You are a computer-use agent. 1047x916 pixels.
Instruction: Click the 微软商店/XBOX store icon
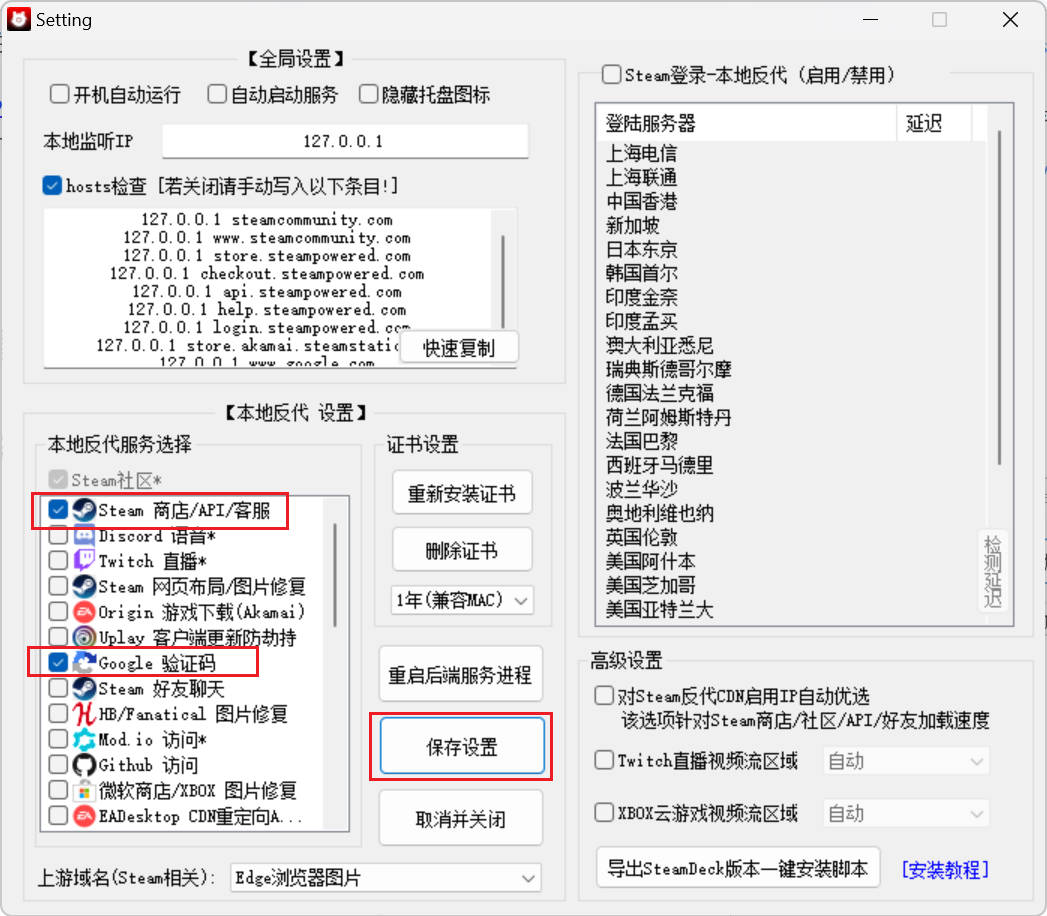point(84,790)
